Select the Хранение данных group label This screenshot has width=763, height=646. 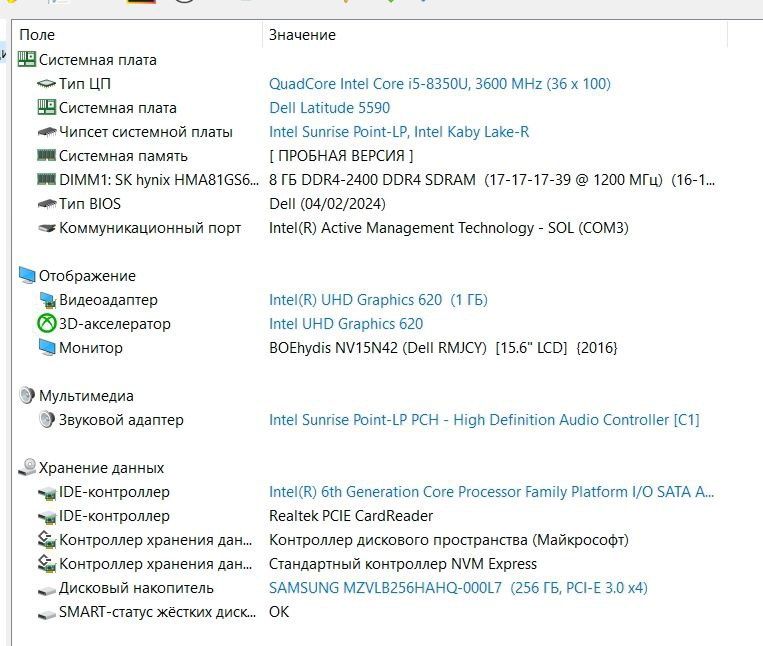[x=101, y=467]
